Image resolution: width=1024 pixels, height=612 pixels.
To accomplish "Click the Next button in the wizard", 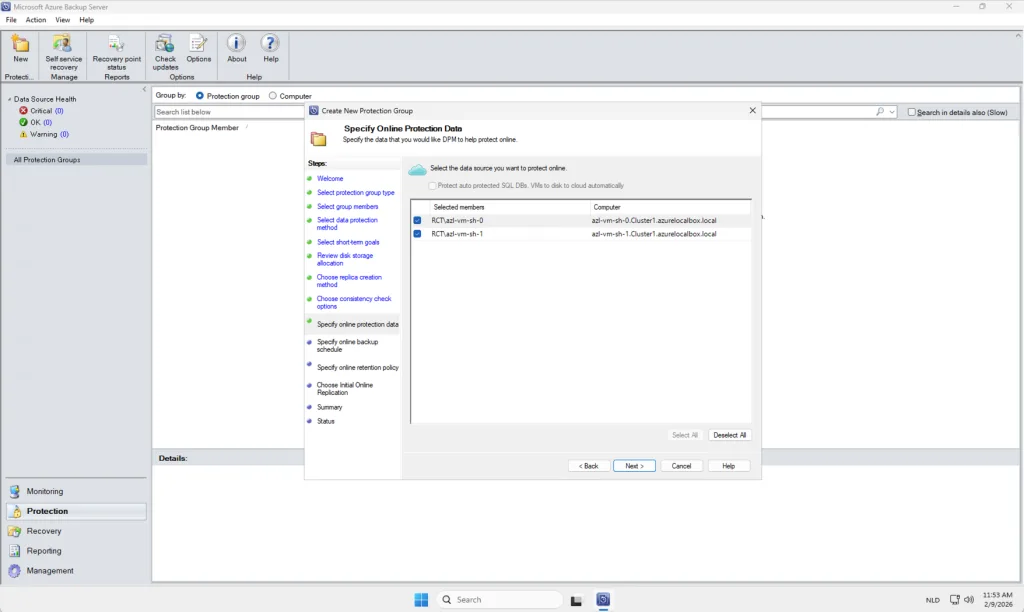I will (634, 466).
